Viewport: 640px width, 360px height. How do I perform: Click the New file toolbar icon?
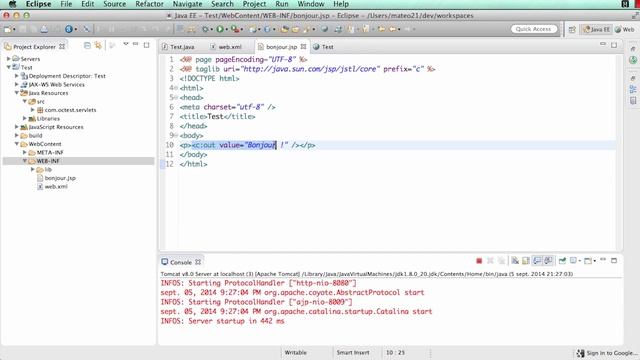pyautogui.click(x=7, y=29)
